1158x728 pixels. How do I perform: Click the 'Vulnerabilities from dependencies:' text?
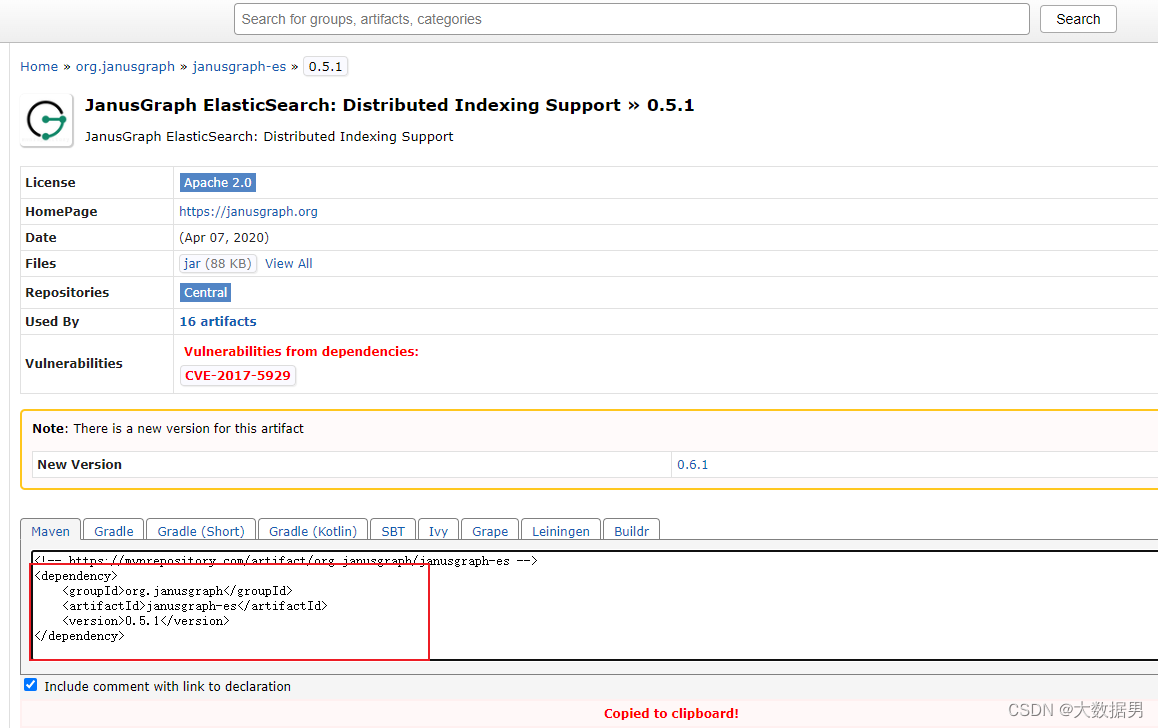(x=301, y=351)
